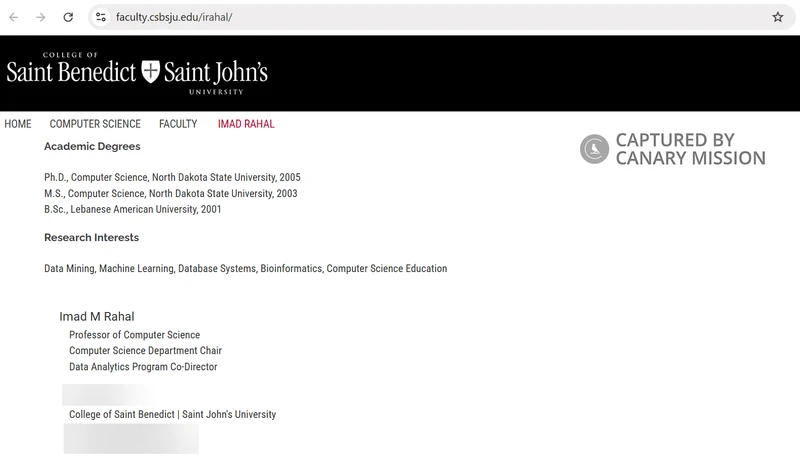
Task: Bookmark this page with the star icon
Action: pyautogui.click(x=778, y=17)
